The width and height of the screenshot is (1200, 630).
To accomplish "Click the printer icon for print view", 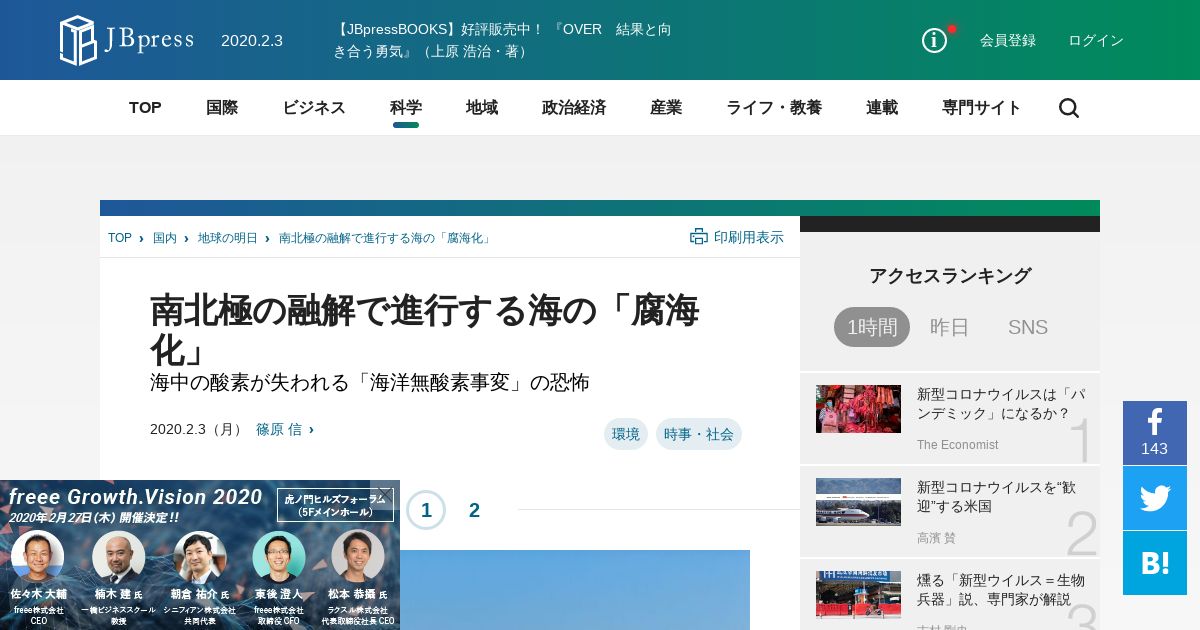I will [699, 237].
